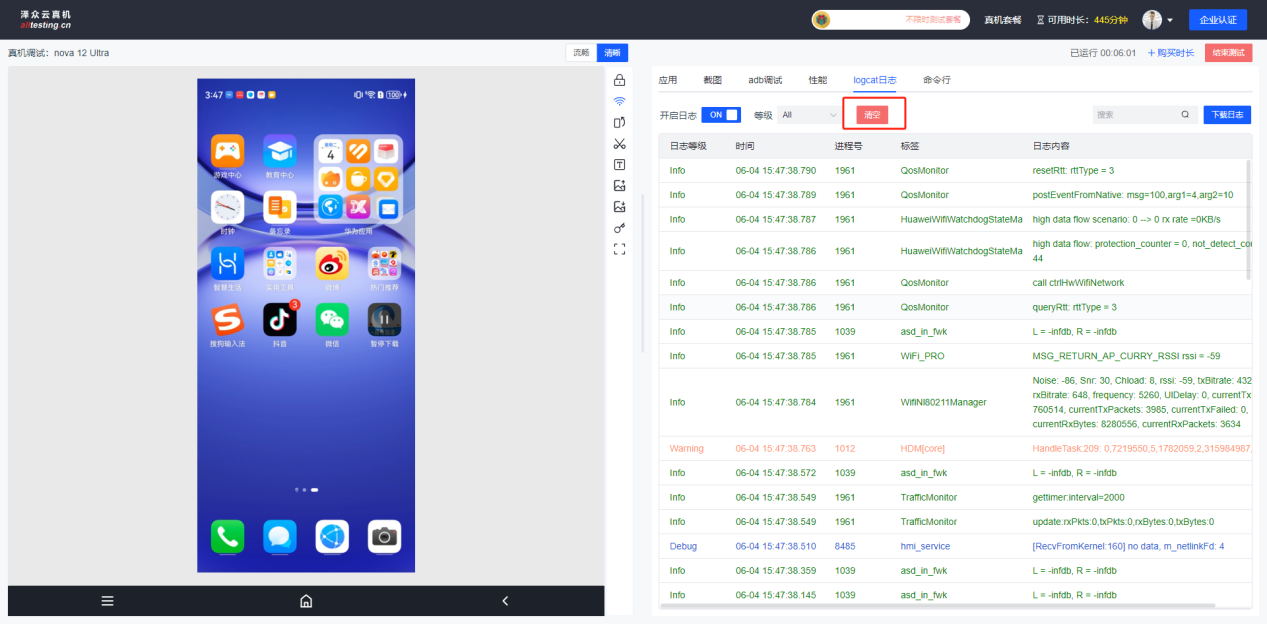
Task: Click the fullscreen icon in sidebar
Action: point(619,249)
